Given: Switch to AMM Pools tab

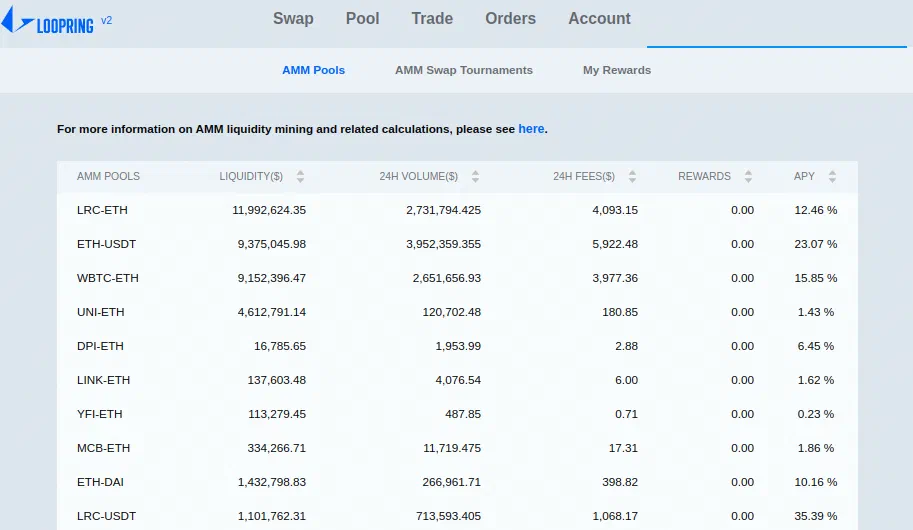Looking at the screenshot, I should 313,70.
